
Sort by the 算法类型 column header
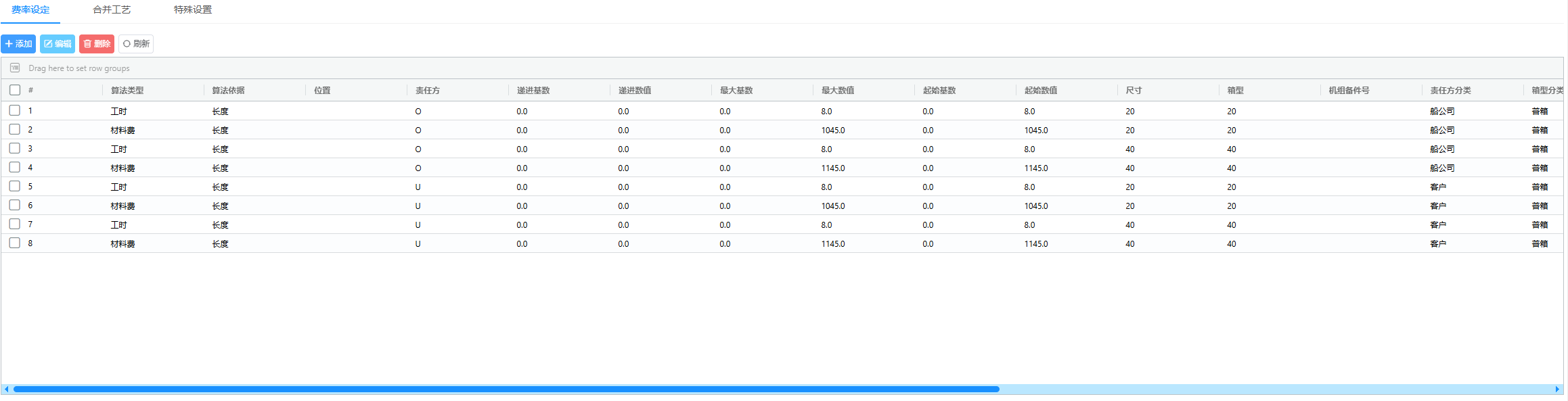pyautogui.click(x=127, y=91)
